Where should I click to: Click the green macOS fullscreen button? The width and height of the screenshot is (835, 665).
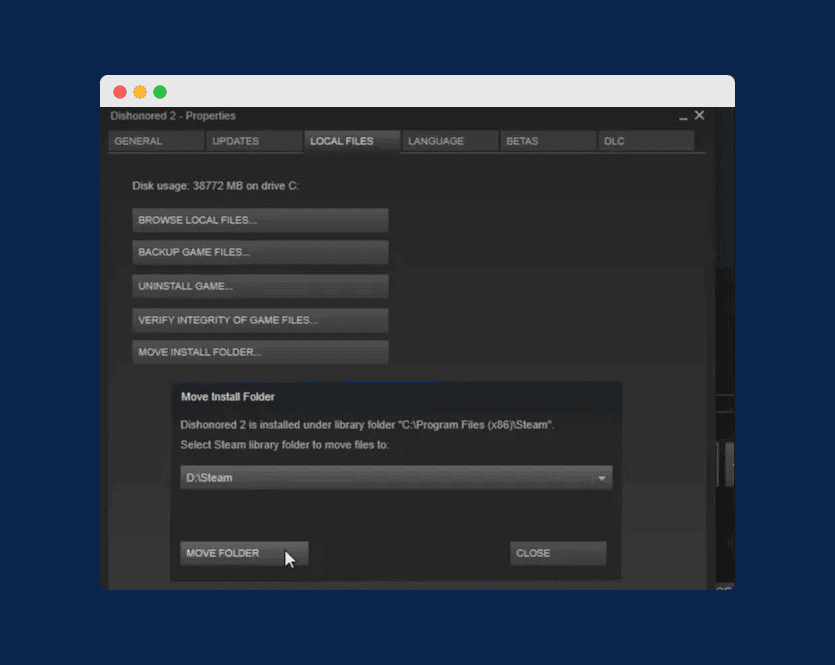pos(160,92)
